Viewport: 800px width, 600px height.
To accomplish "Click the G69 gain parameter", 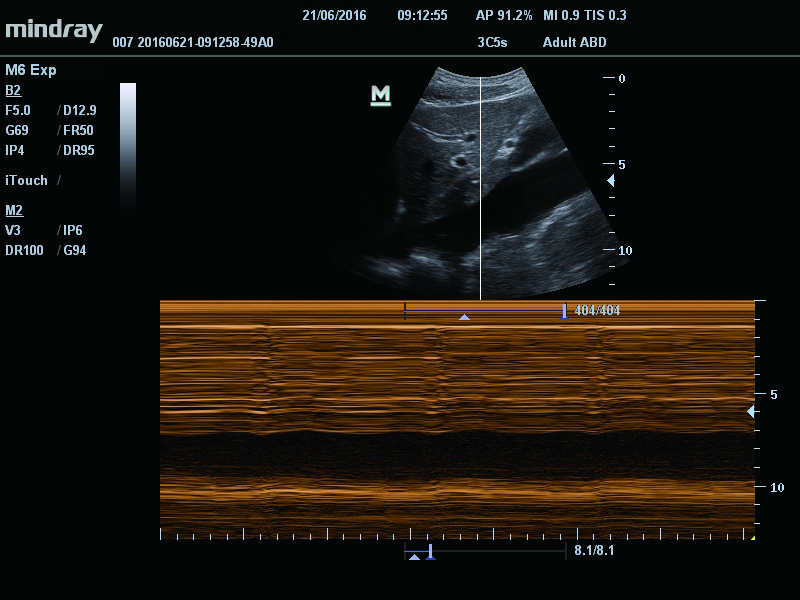I will click(x=17, y=130).
